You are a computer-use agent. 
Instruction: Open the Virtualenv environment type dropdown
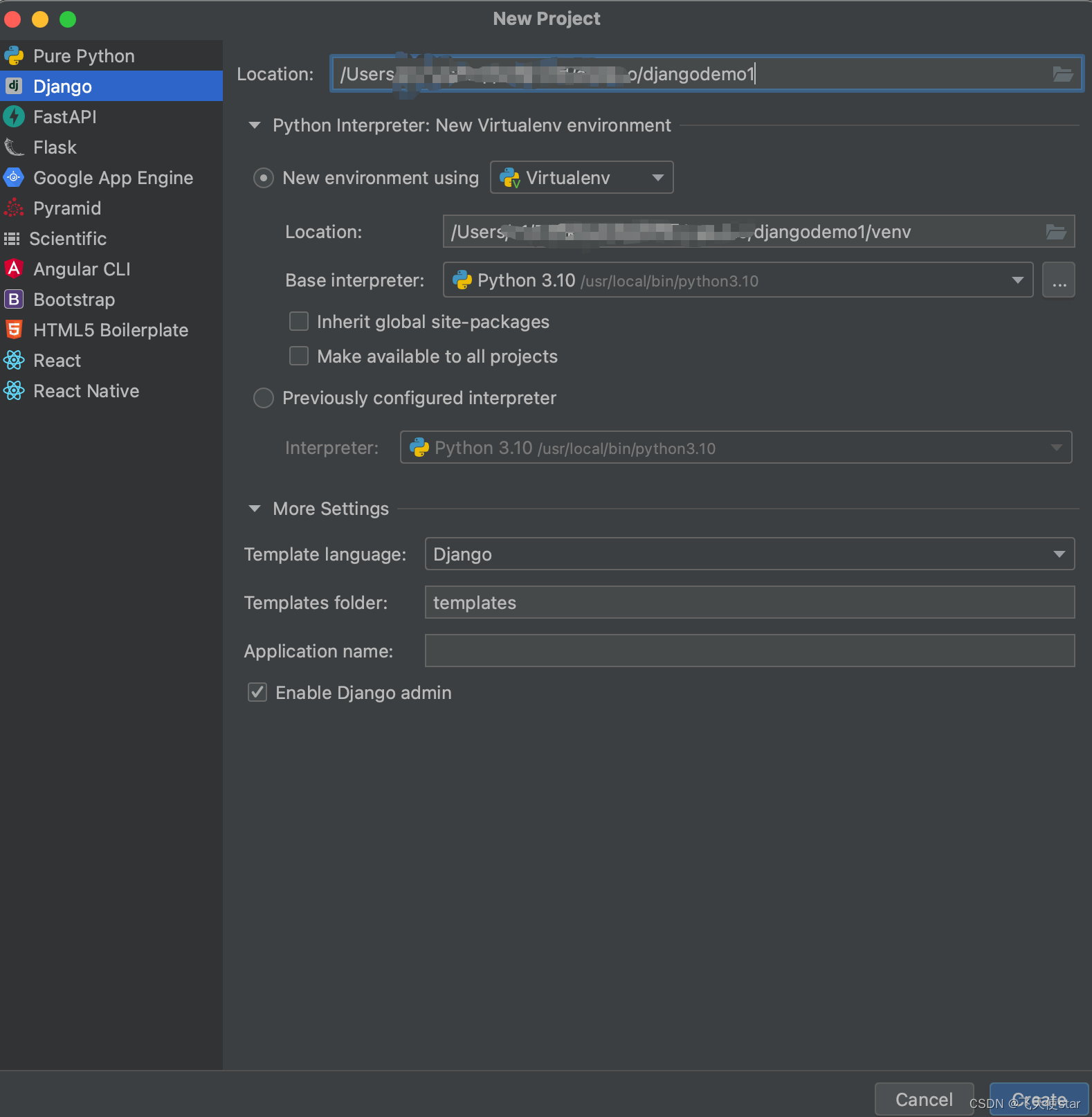coord(581,178)
